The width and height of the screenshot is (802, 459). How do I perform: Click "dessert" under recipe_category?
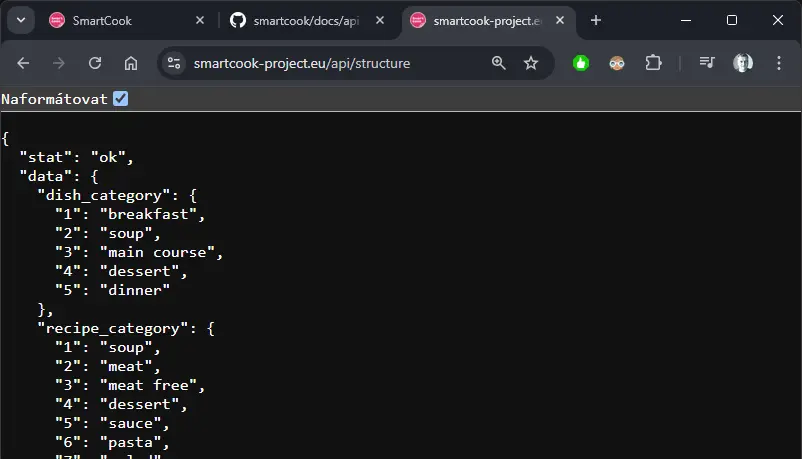click(x=139, y=404)
